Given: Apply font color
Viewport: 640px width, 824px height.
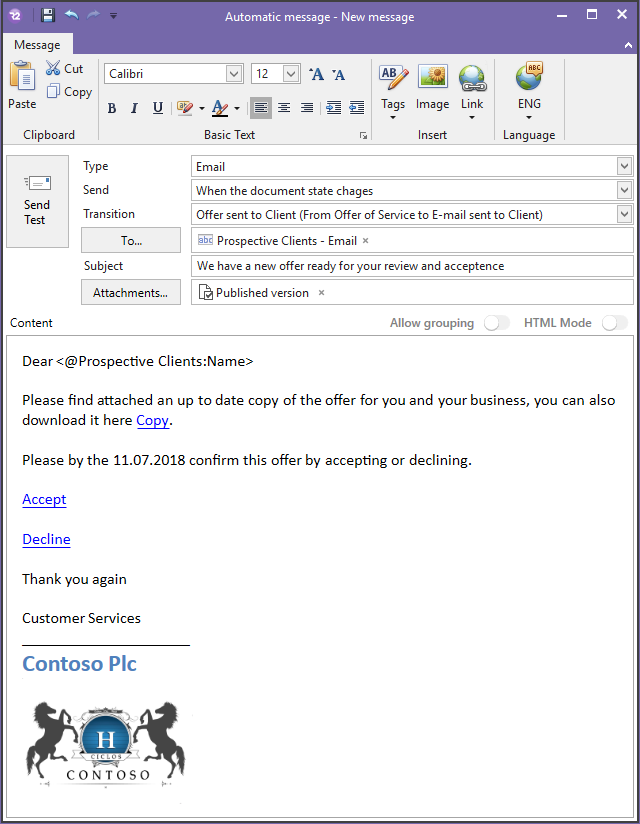Looking at the screenshot, I should [220, 108].
